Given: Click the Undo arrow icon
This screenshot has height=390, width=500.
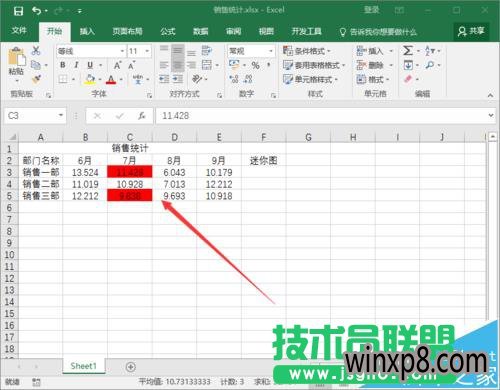Looking at the screenshot, I should click(36, 11).
